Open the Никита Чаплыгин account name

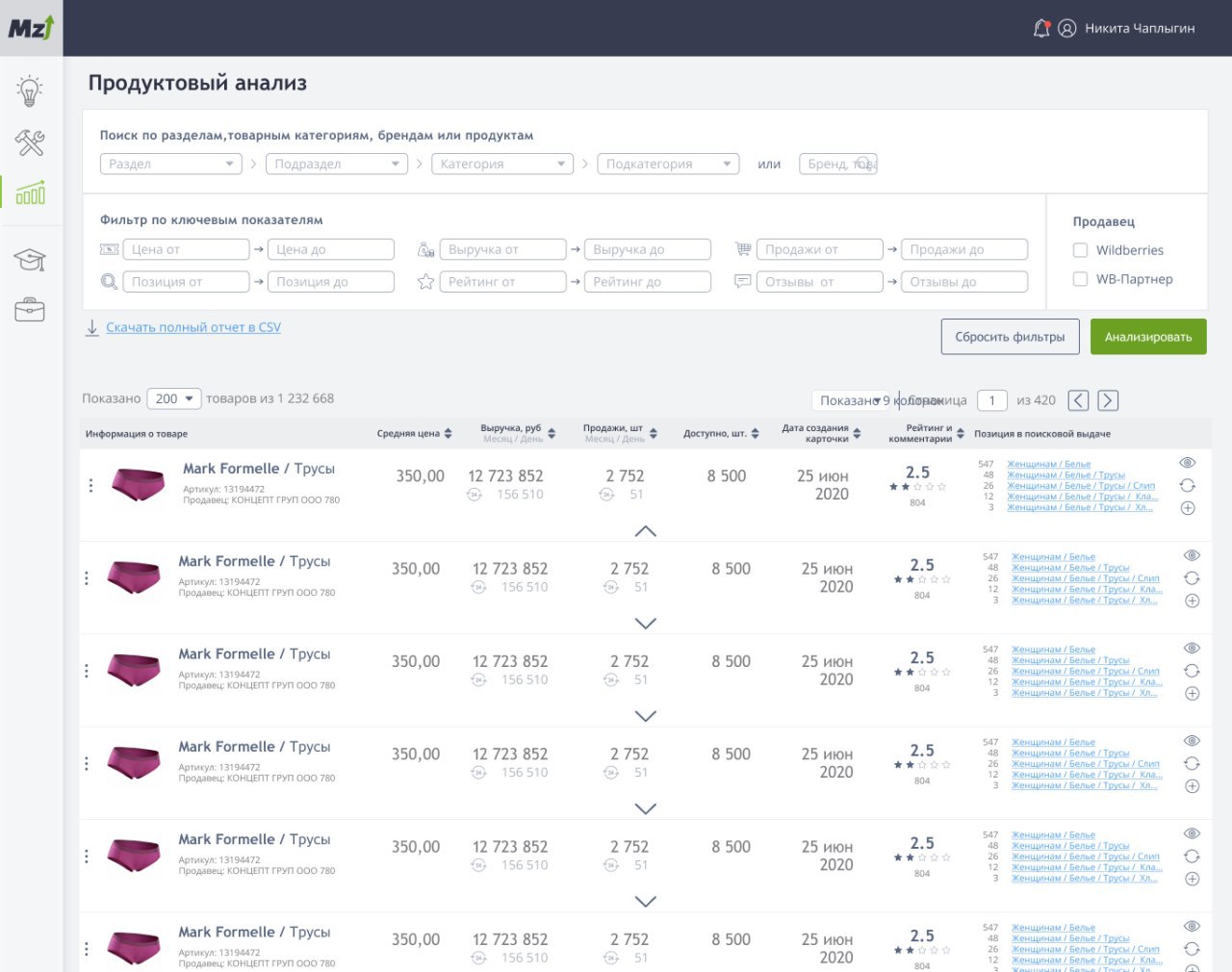coord(1140,28)
